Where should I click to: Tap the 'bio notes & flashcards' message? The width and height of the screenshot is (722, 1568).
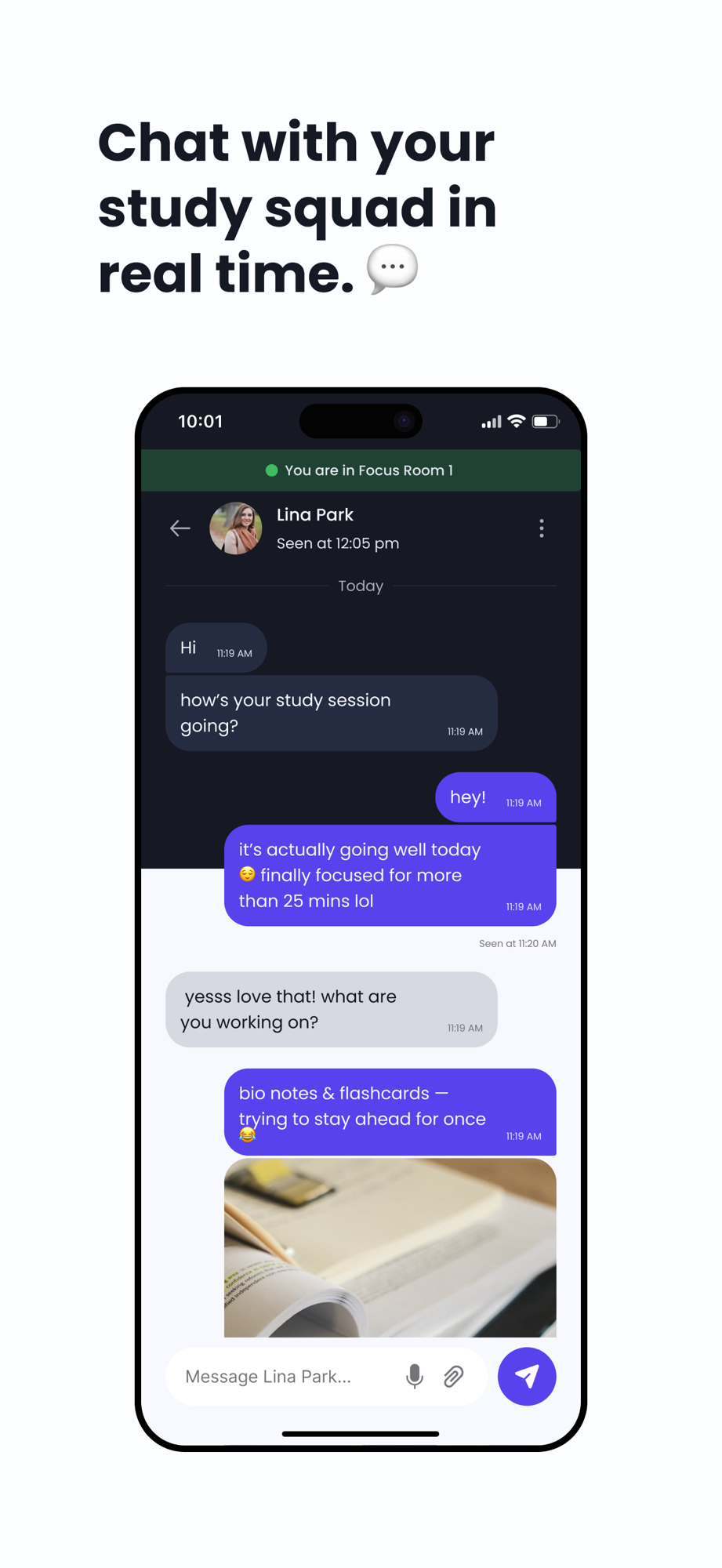390,1112
